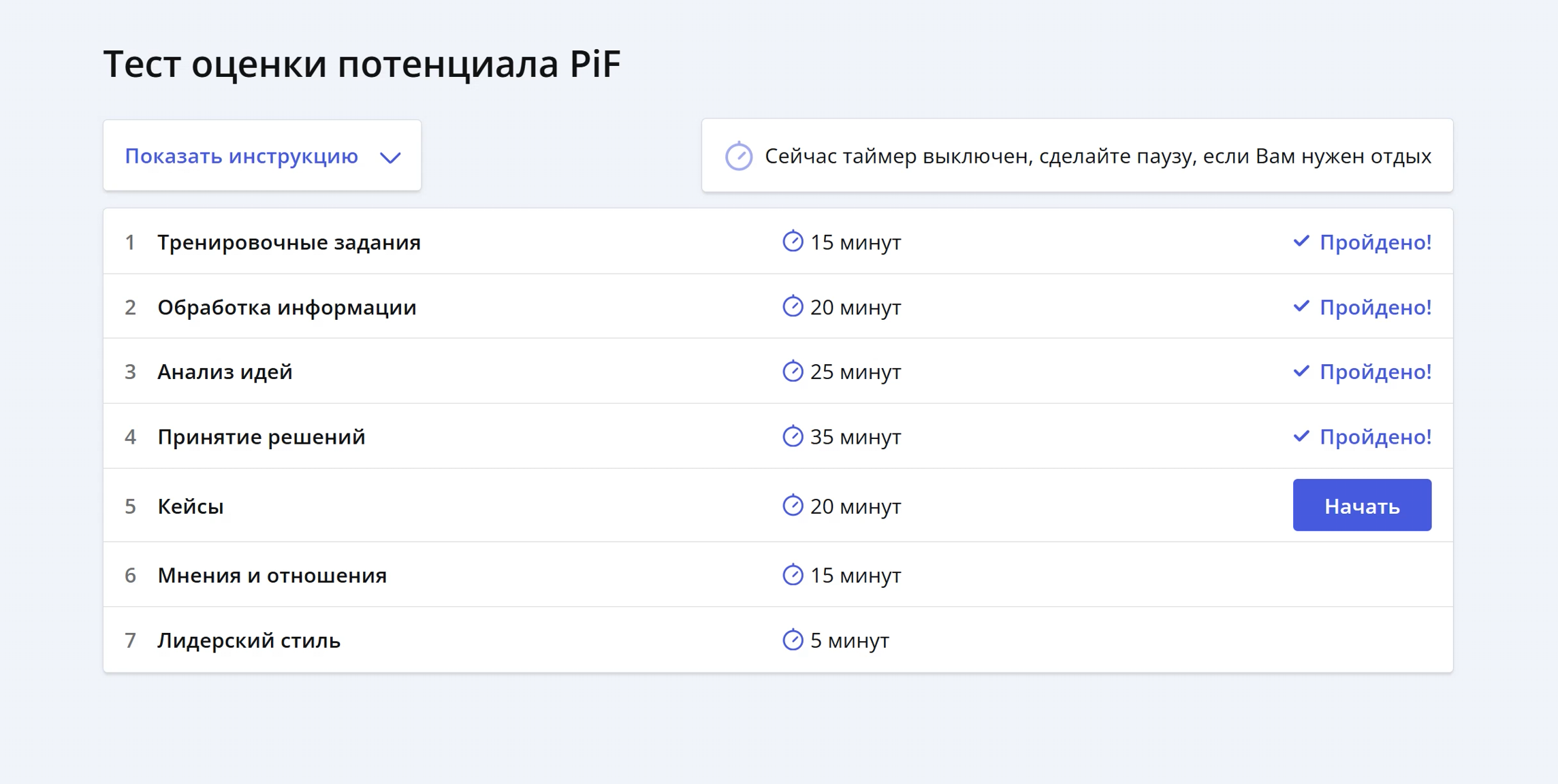The height and width of the screenshot is (784, 1558).
Task: Click the clock icon beside 5 минут
Action: [x=793, y=640]
